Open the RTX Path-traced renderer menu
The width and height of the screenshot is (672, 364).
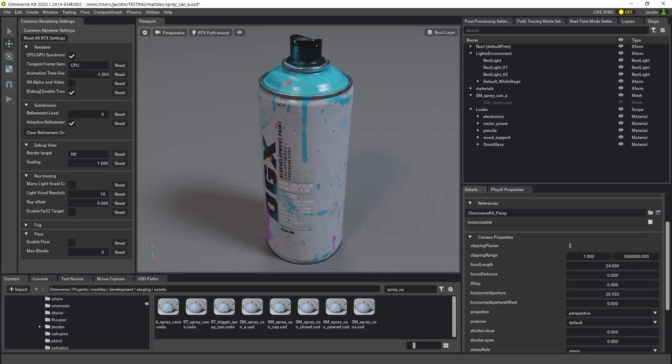click(210, 33)
